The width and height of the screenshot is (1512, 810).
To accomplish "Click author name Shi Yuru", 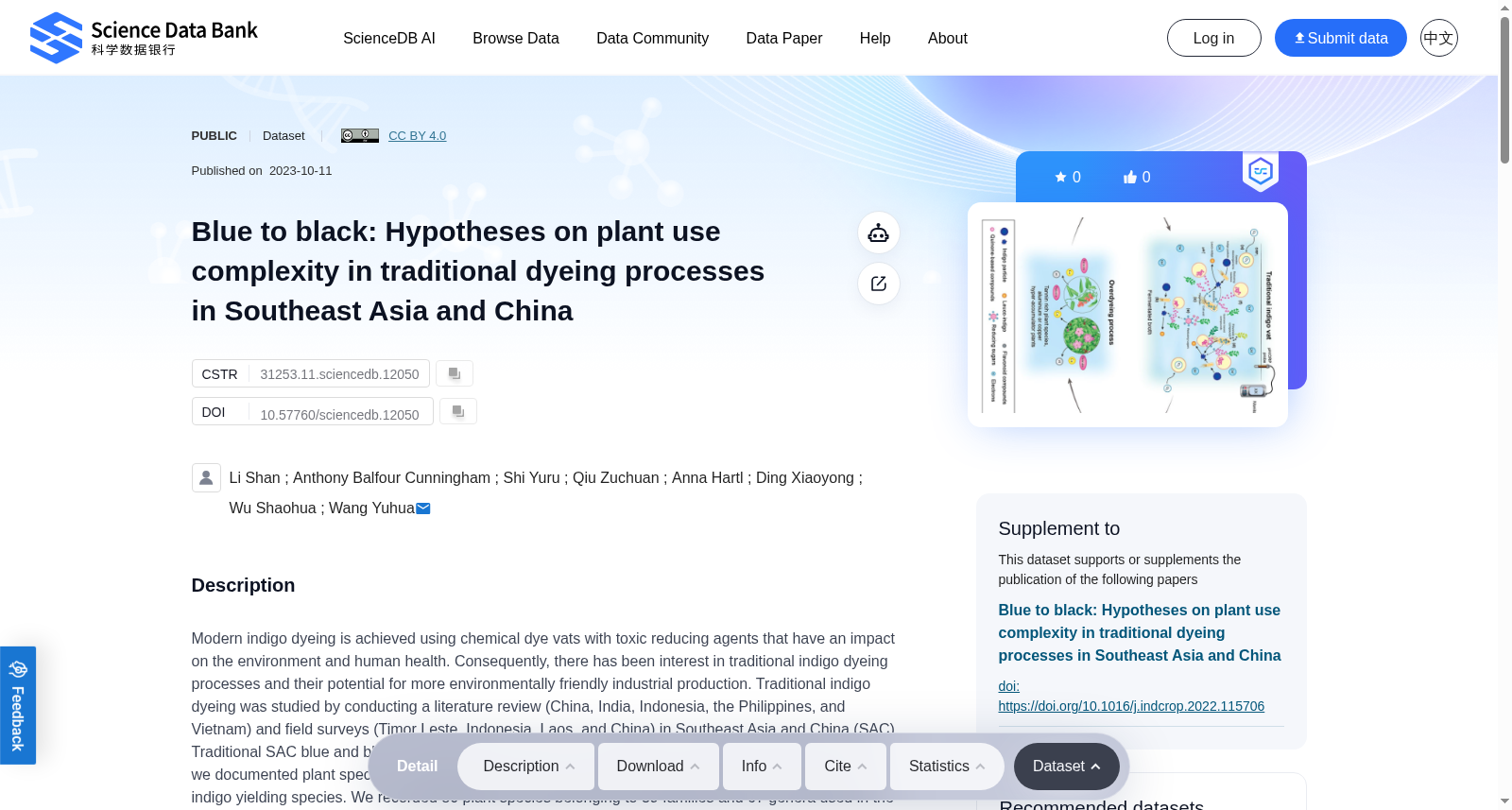I will point(531,478).
